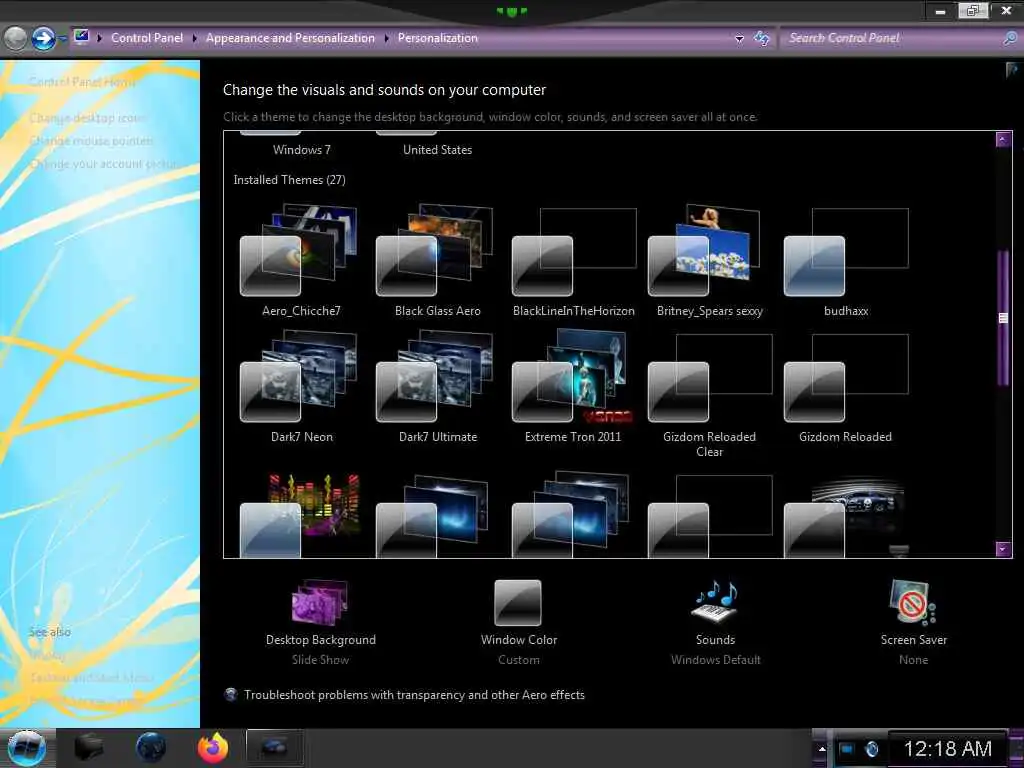Click the Forward navigation arrow
Viewport: 1024px width, 768px height.
coord(44,39)
